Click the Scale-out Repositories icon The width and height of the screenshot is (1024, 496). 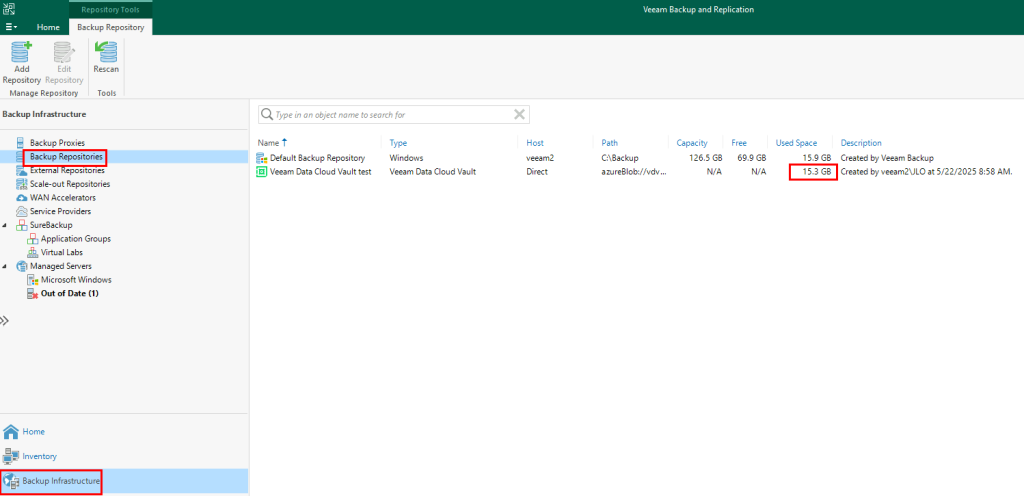coord(22,184)
